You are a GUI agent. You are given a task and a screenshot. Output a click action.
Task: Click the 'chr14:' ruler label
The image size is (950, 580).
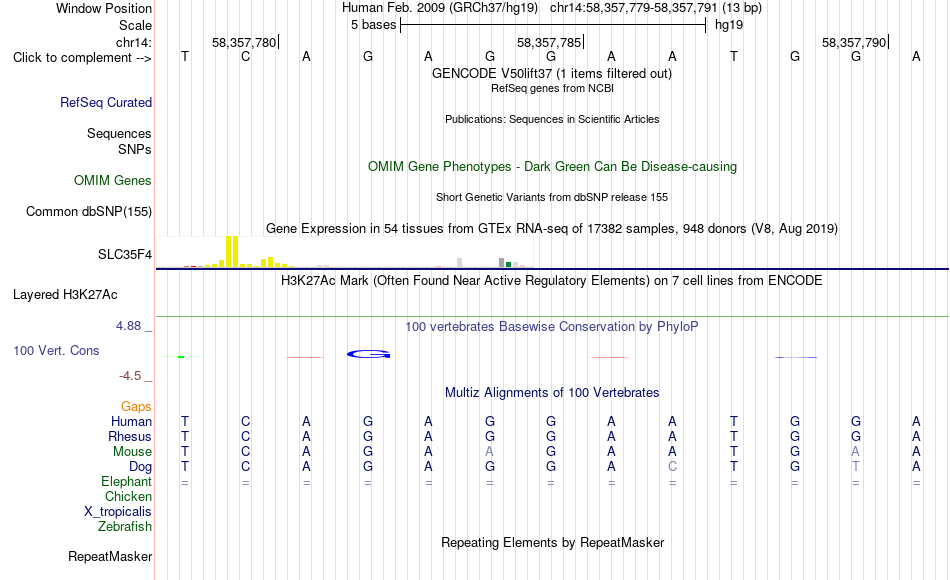click(x=134, y=42)
